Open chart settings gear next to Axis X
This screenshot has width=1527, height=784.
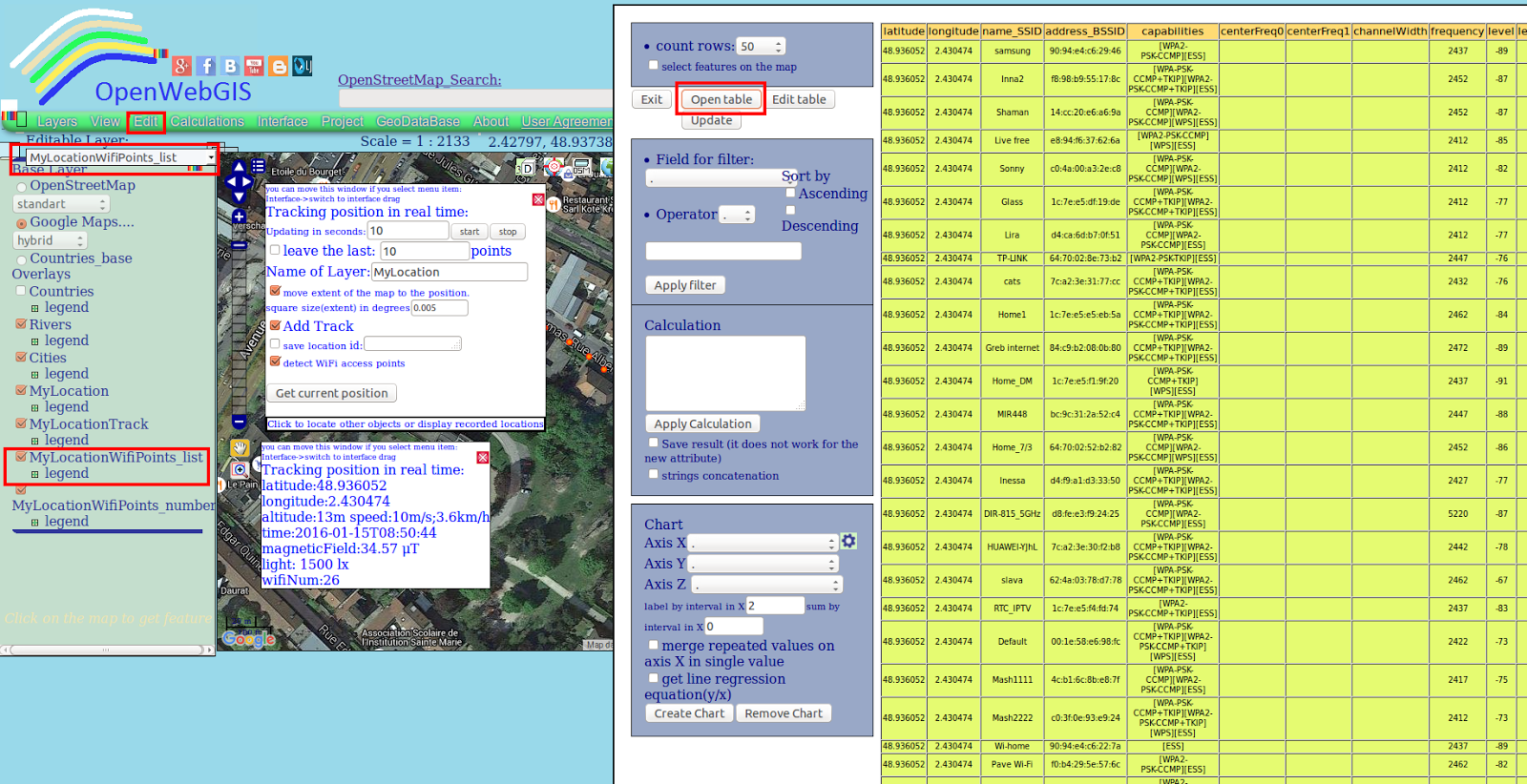point(848,541)
